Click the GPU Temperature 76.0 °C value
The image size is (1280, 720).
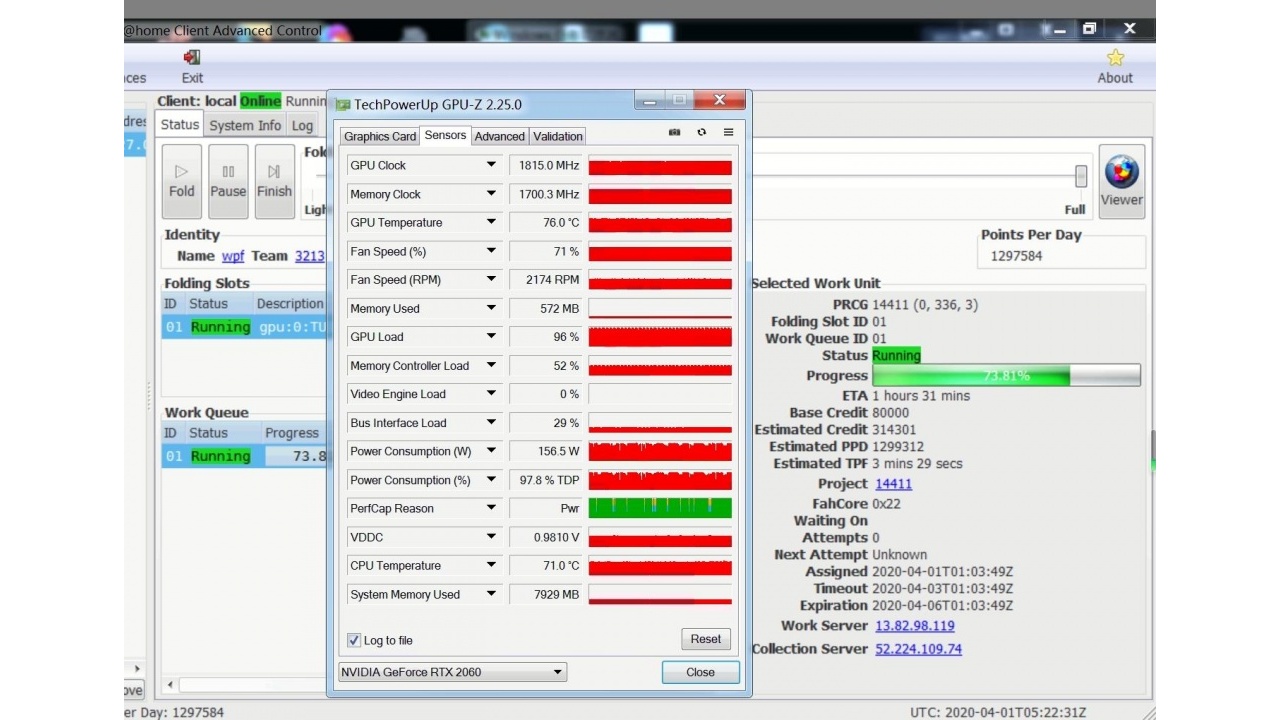pos(544,222)
